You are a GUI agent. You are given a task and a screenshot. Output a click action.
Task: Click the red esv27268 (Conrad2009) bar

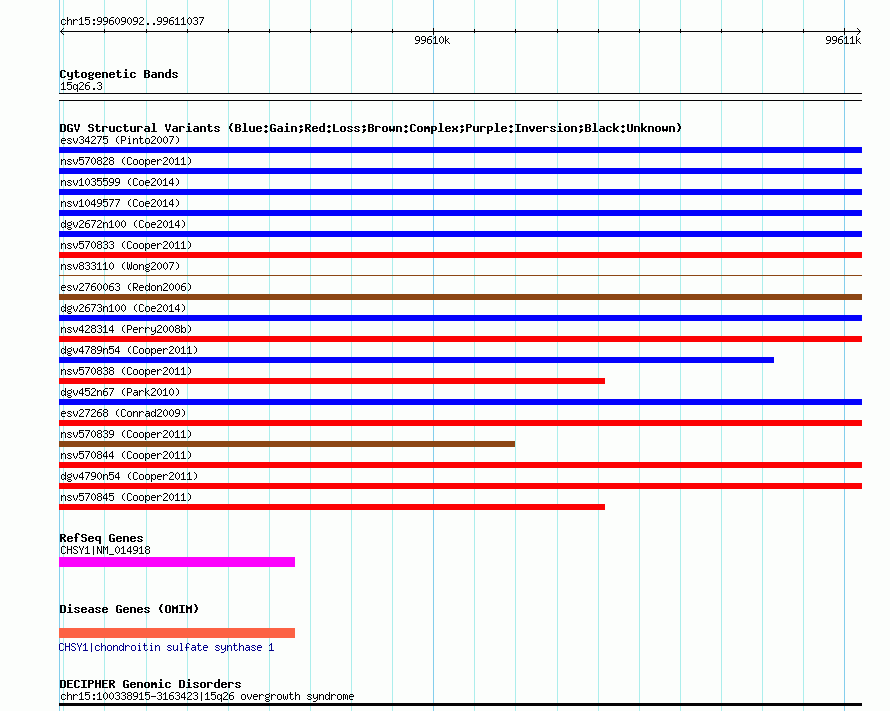pyautogui.click(x=460, y=423)
